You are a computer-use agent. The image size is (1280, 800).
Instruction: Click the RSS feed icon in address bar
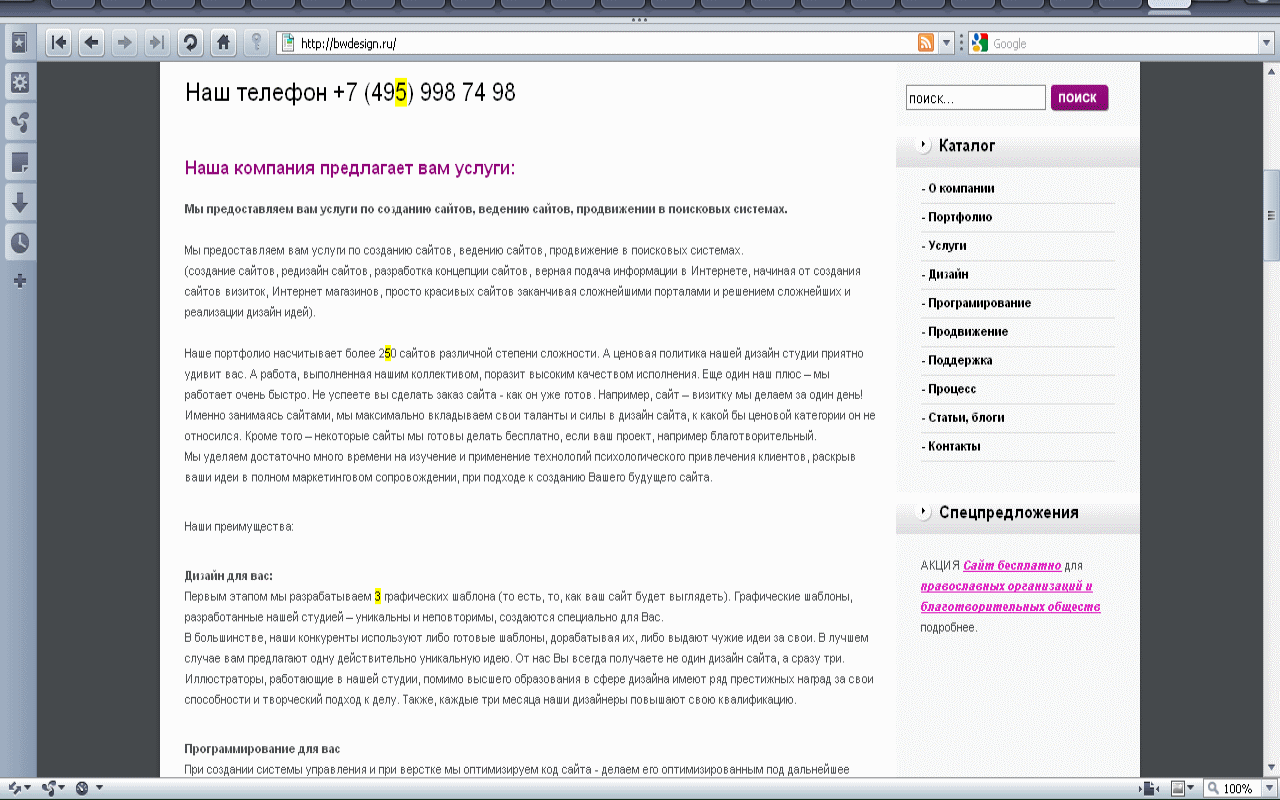coord(925,43)
